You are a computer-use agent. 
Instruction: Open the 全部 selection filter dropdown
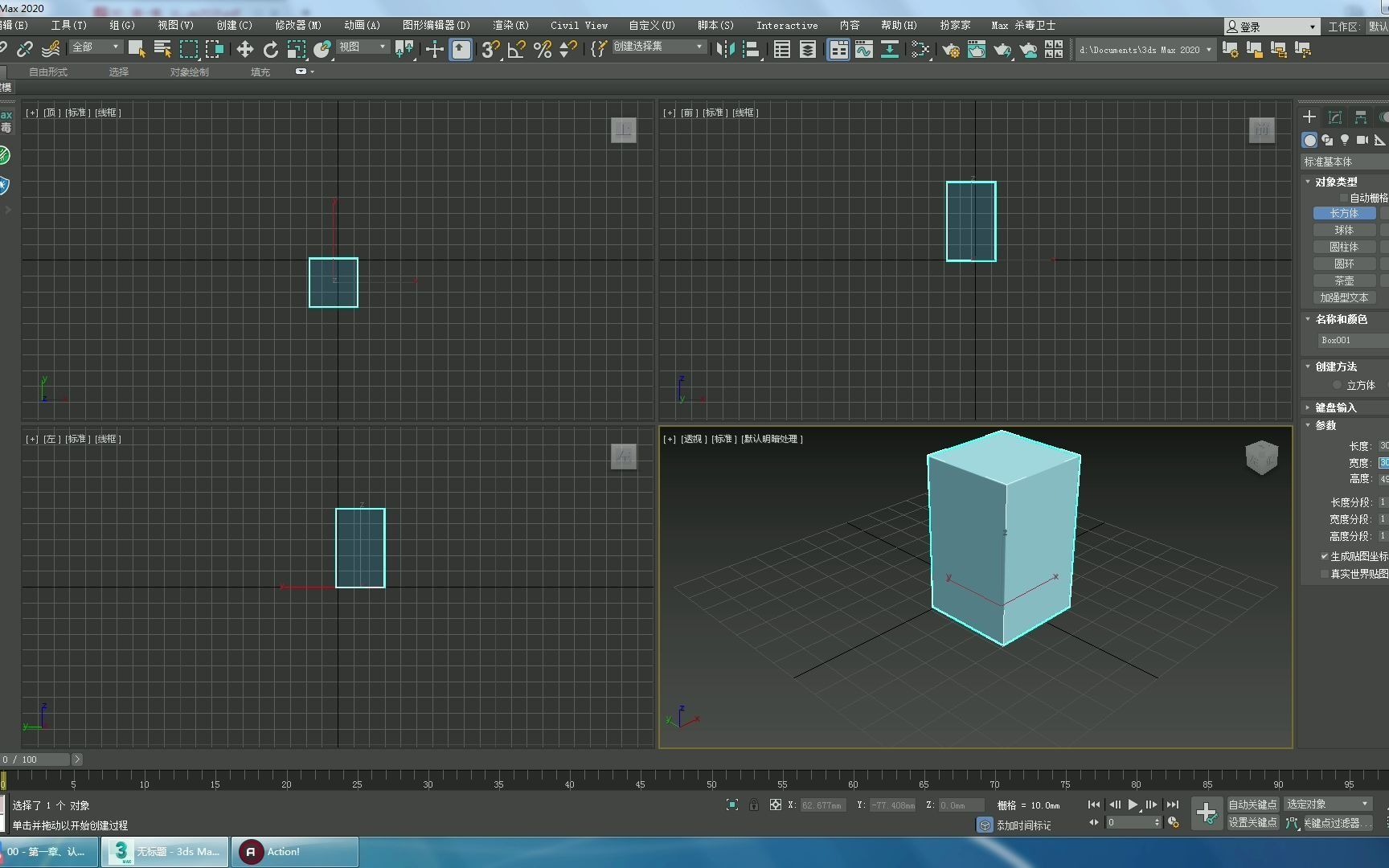[x=95, y=47]
